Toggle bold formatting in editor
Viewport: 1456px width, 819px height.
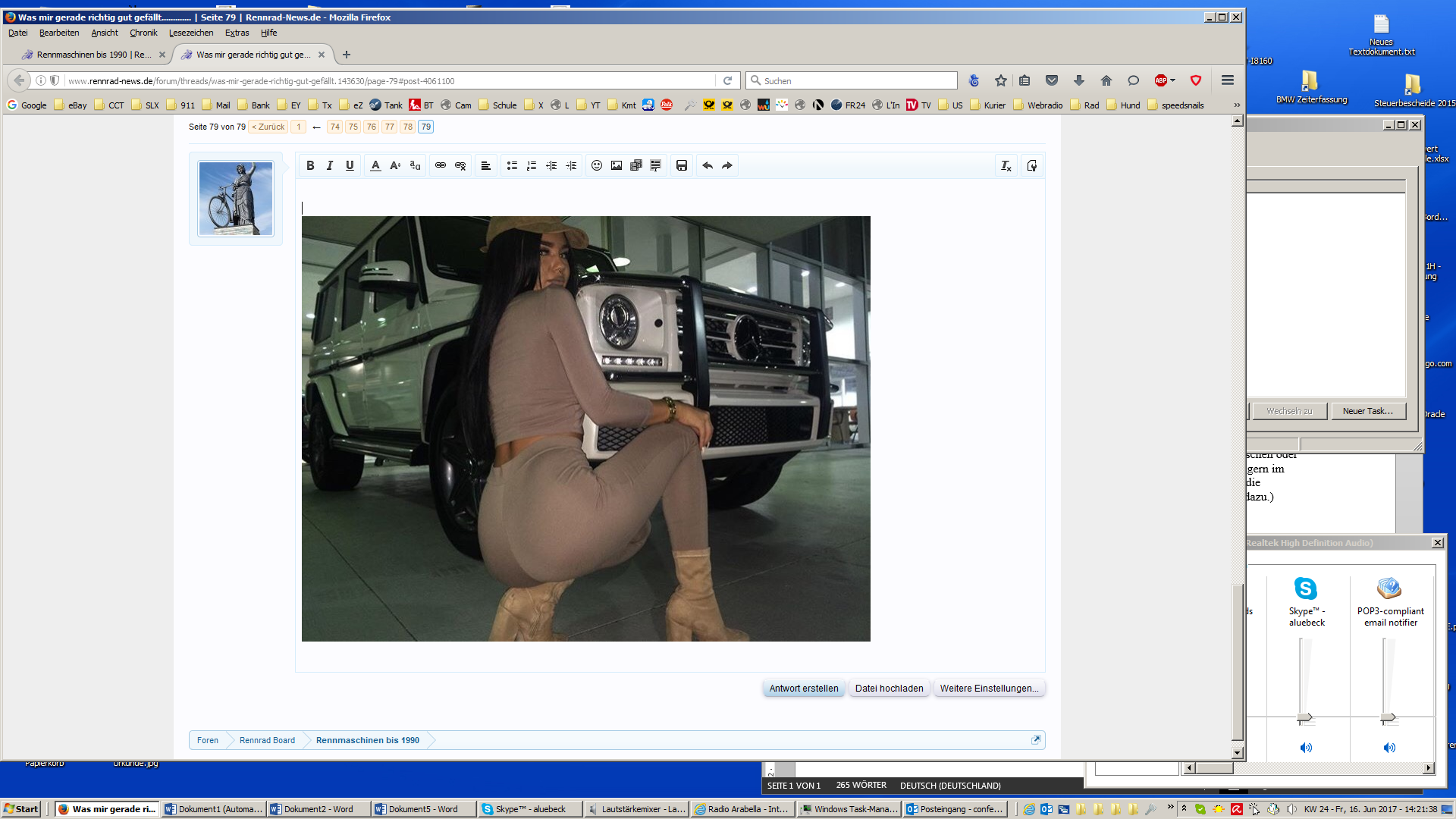310,165
